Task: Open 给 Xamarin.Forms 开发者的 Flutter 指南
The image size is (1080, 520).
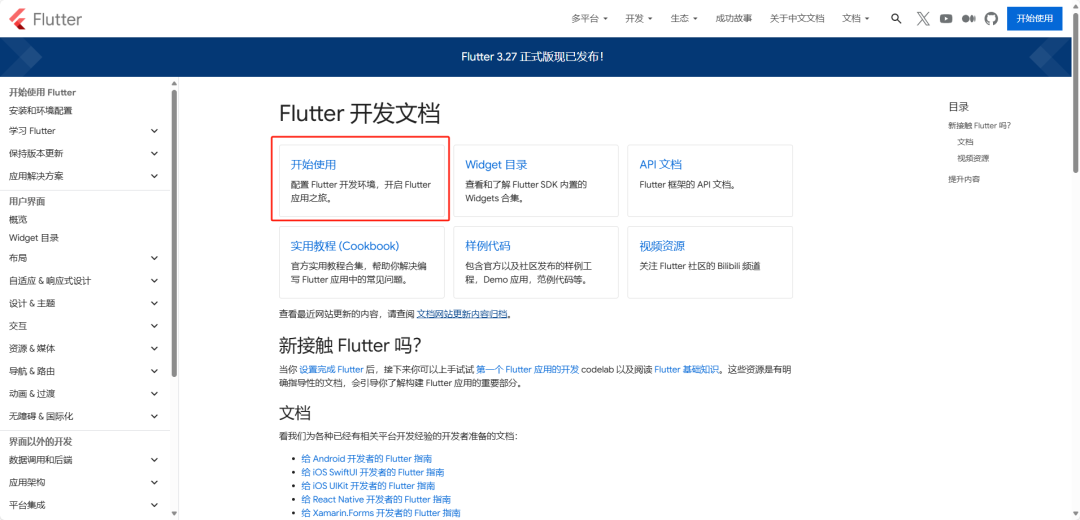Action: point(381,513)
